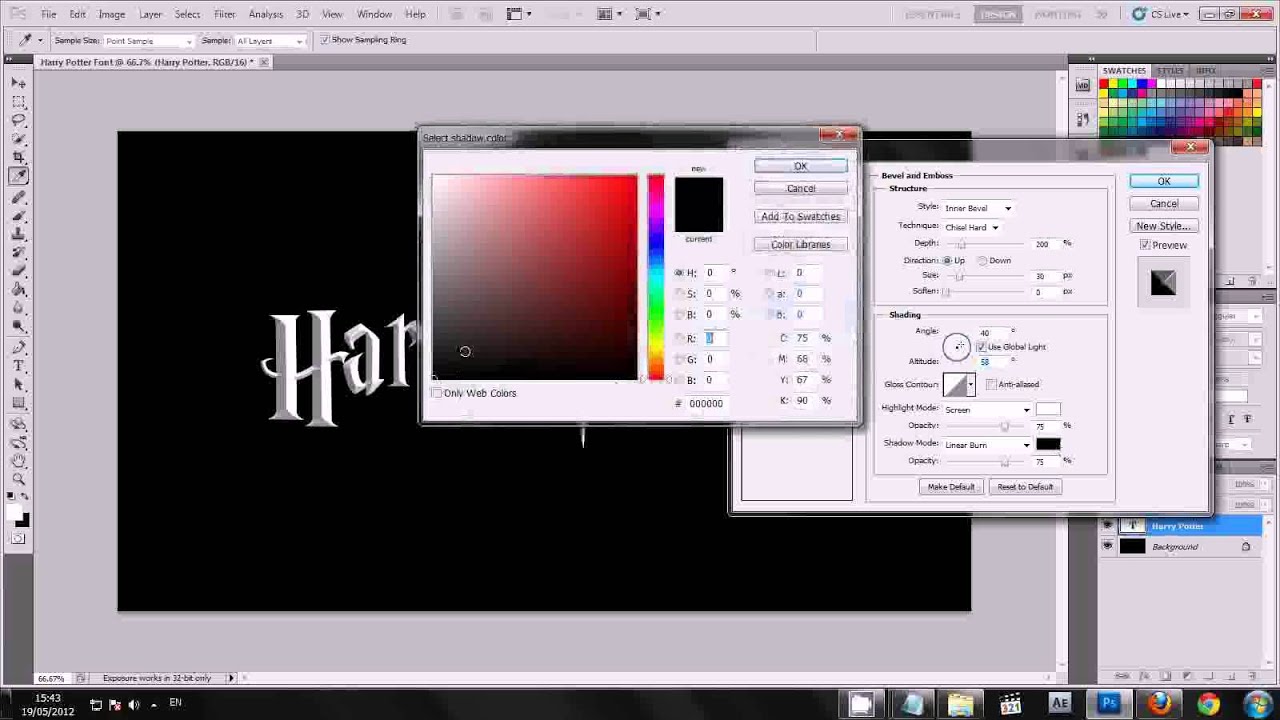Select the Eraser tool

19,271
